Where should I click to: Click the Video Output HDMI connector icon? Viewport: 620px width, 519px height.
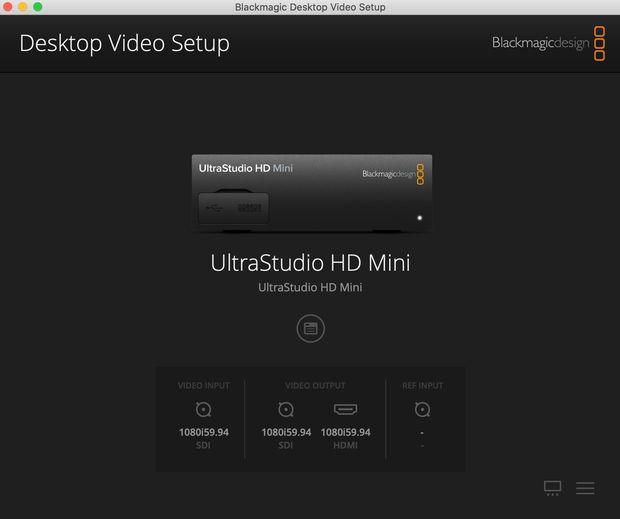(x=346, y=409)
